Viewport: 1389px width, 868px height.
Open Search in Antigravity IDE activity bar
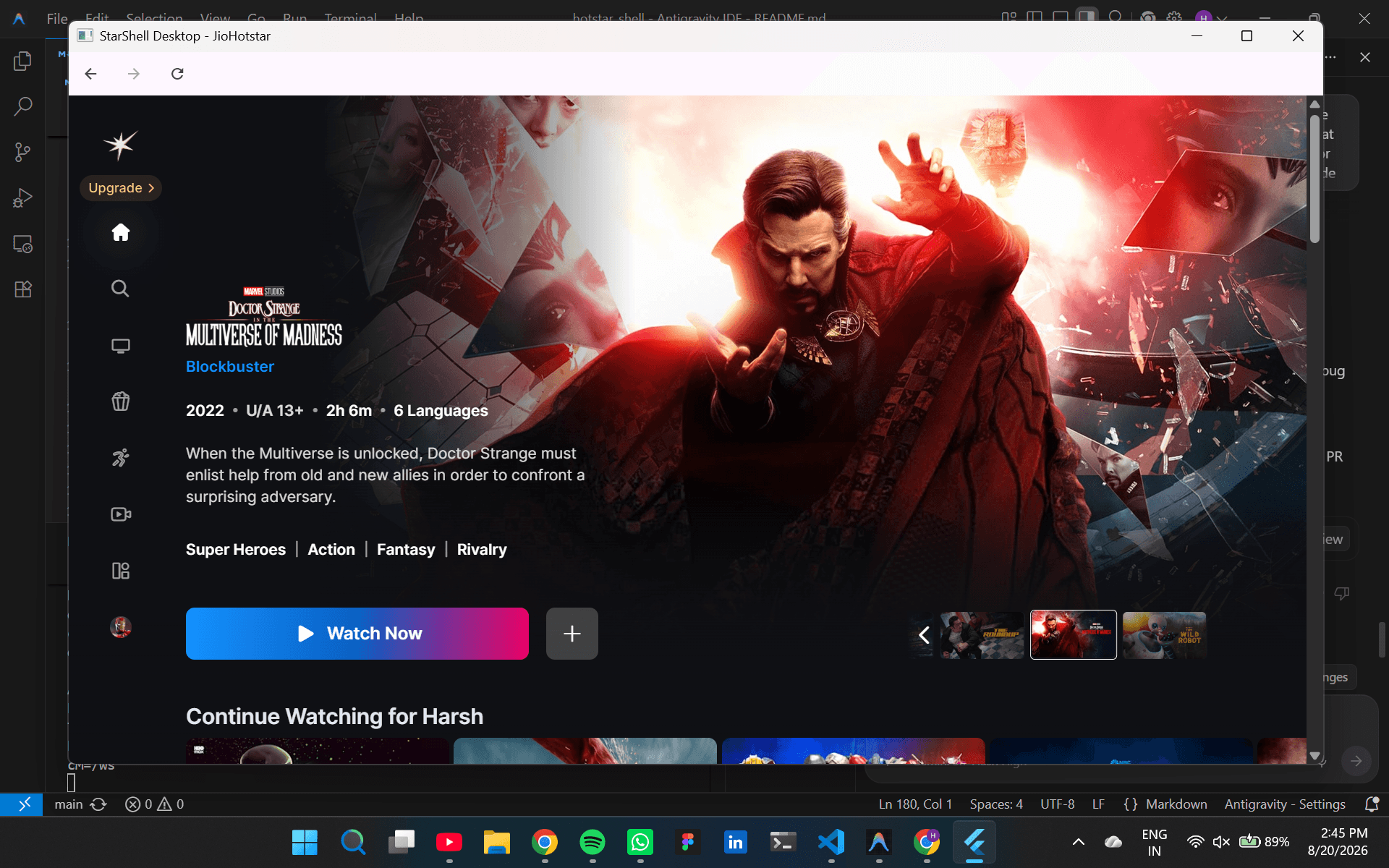tap(23, 106)
